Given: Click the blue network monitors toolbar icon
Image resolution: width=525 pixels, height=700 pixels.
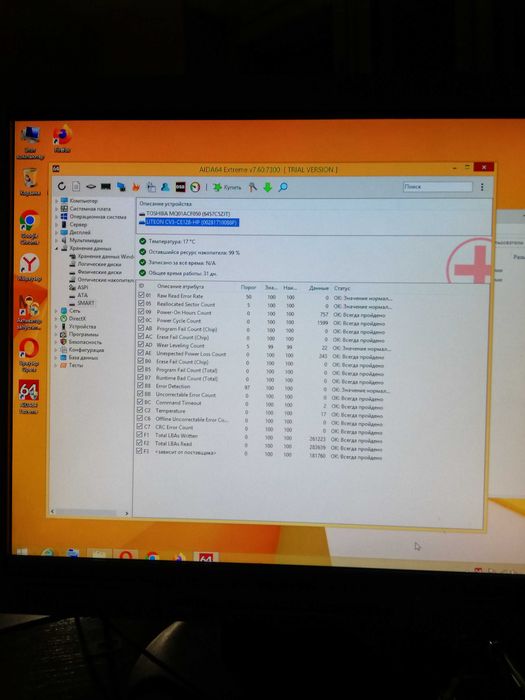Looking at the screenshot, I should (x=121, y=187).
